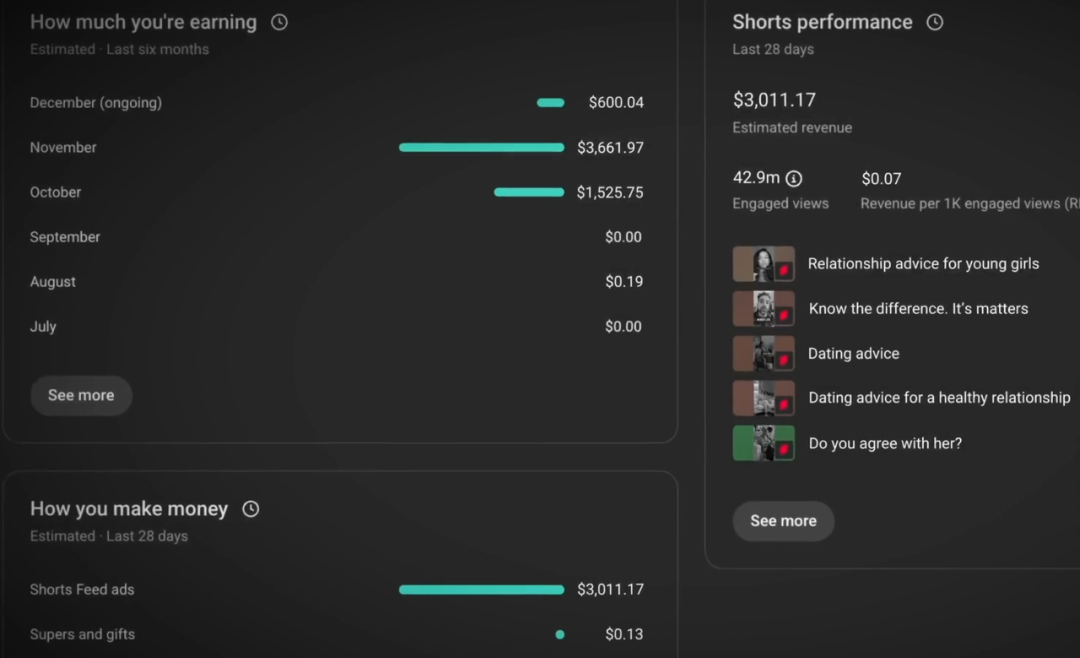Click the Dating advice short thumbnail
This screenshot has height=658, width=1080.
pyautogui.click(x=763, y=354)
